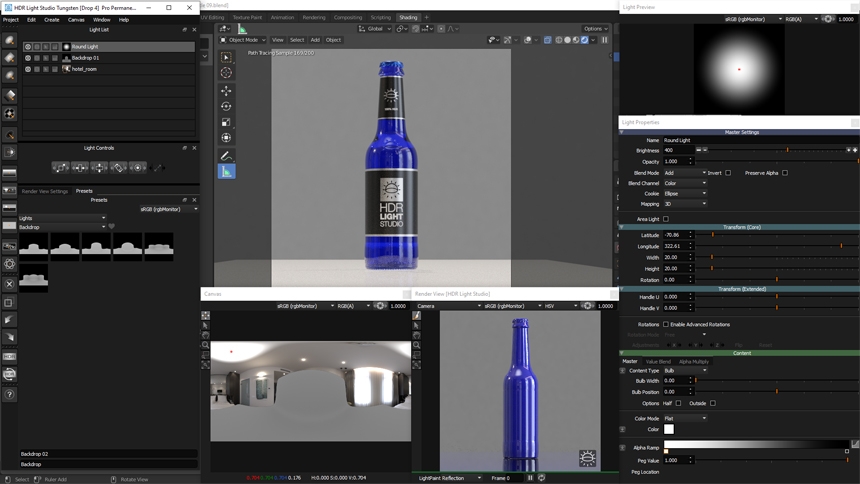The height and width of the screenshot is (484, 860).
Task: Click the Light Controls rotate button
Action: (x=118, y=168)
